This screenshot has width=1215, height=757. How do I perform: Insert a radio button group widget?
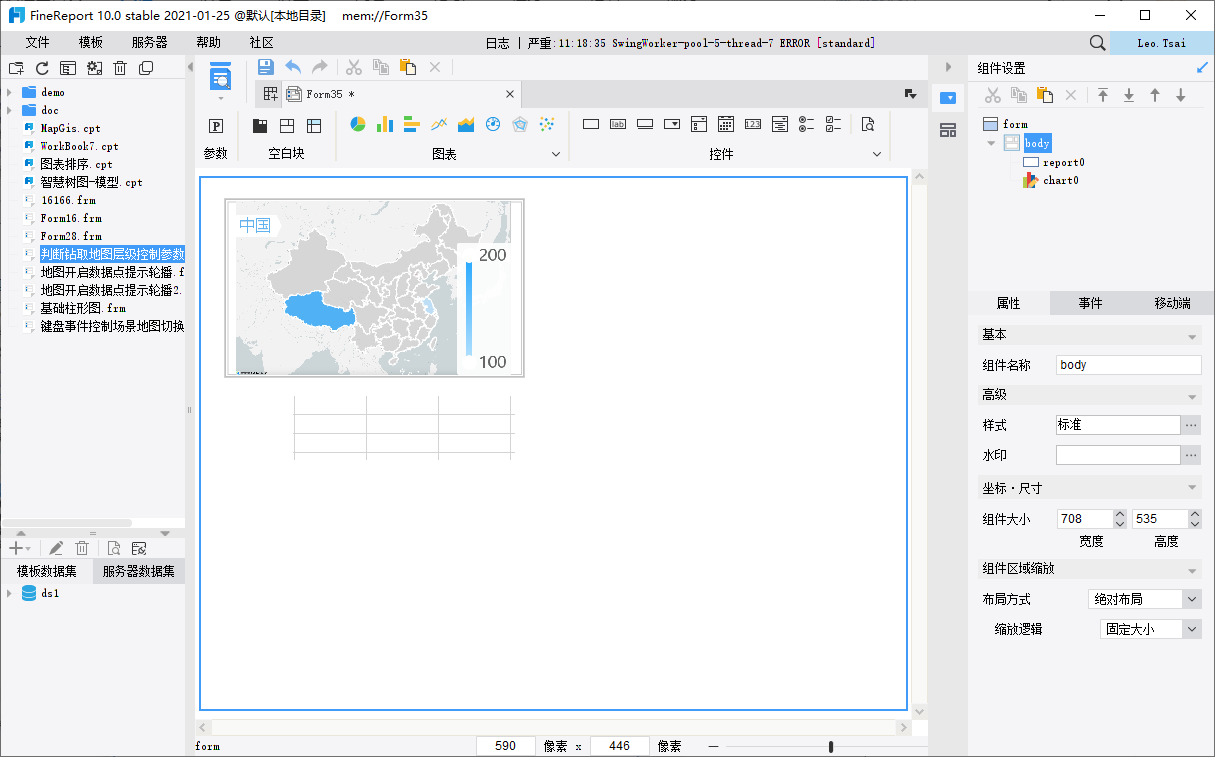(806, 125)
